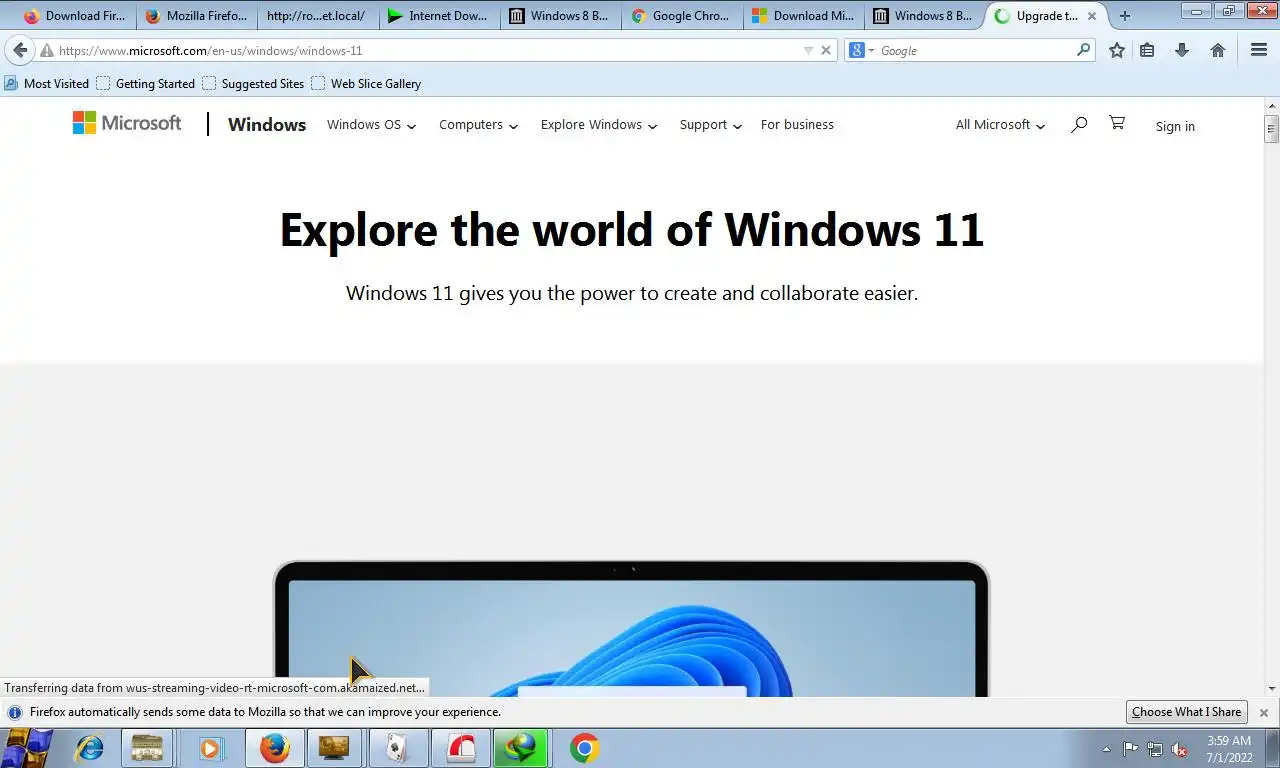The image size is (1280, 768).
Task: Click the stop loading X in address bar
Action: (826, 50)
